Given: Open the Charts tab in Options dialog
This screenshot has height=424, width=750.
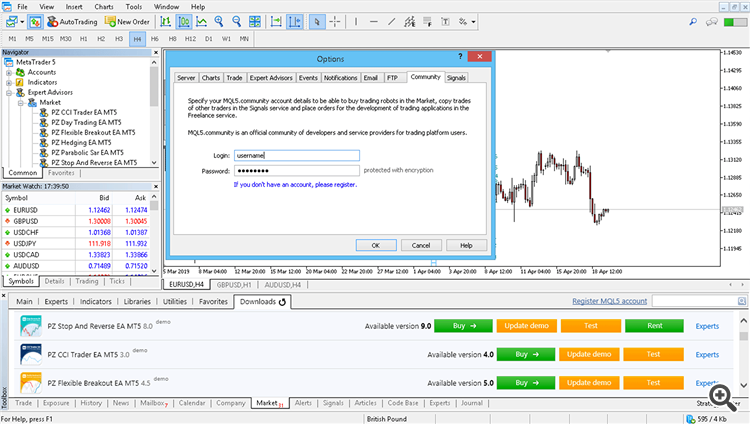Looking at the screenshot, I should [210, 78].
